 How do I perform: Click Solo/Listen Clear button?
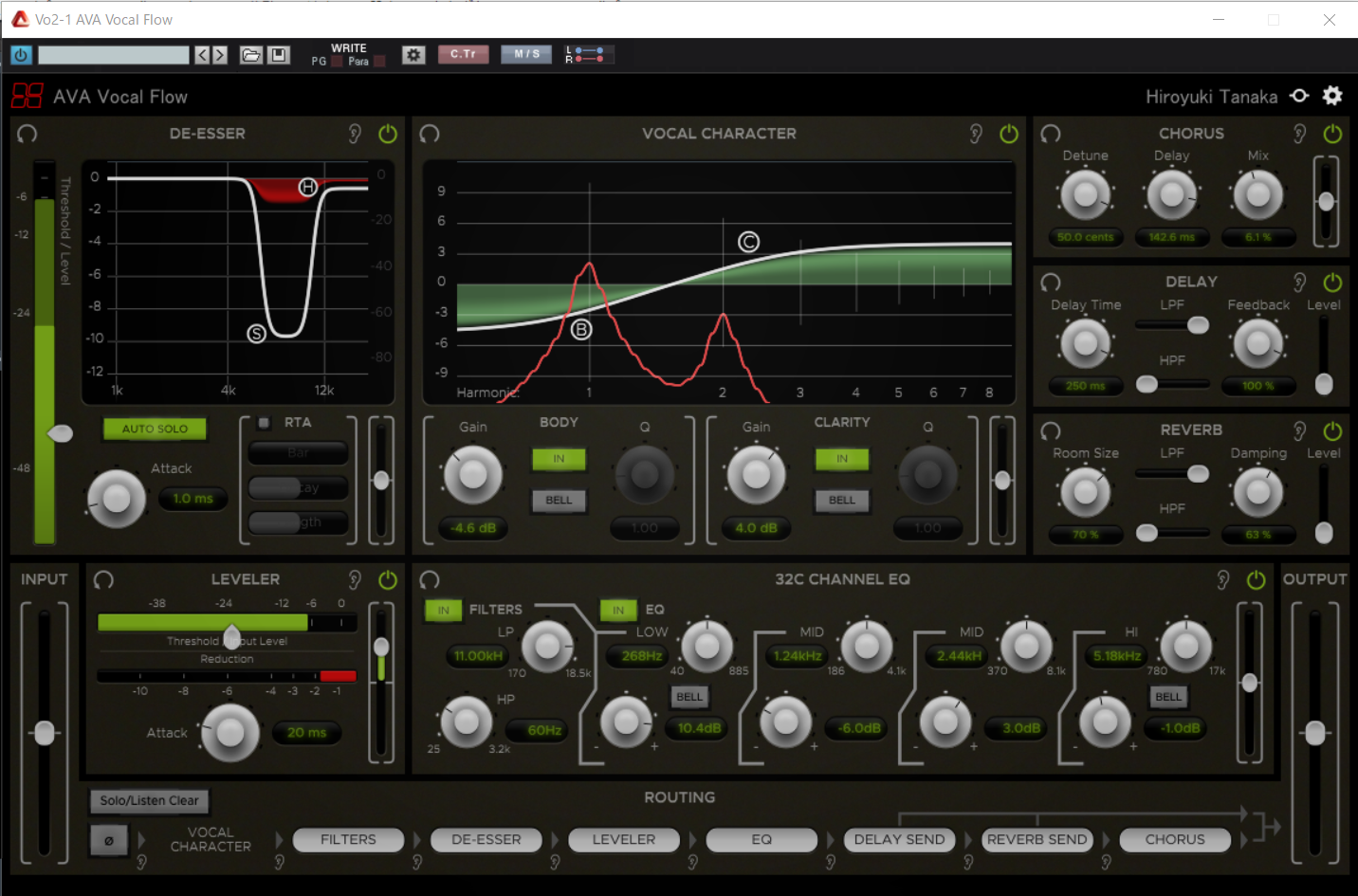150,801
